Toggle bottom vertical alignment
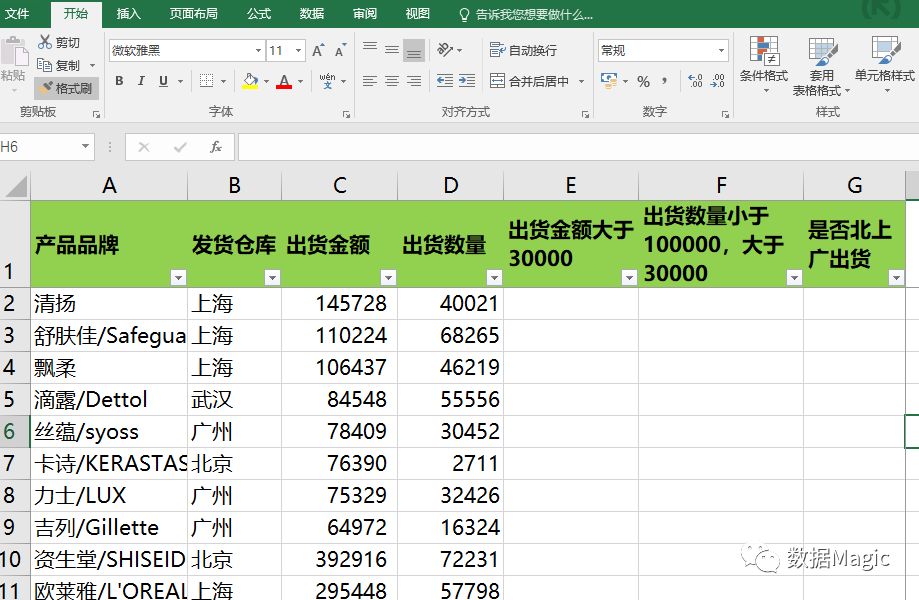The image size is (919, 600). [414, 50]
